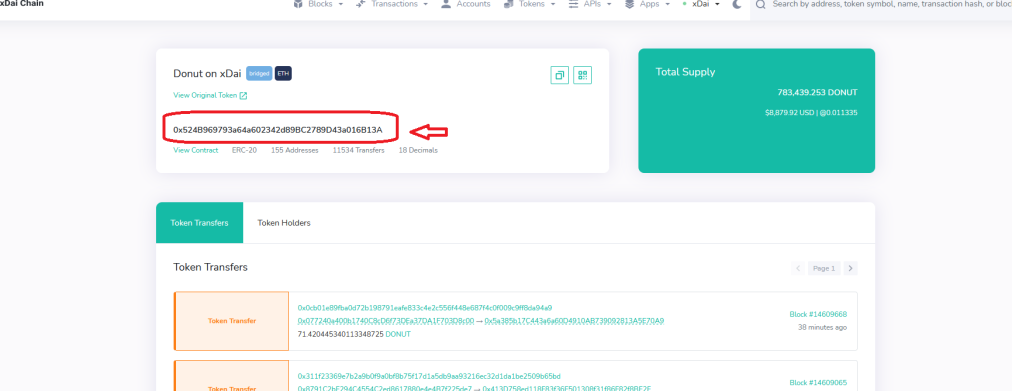Open sender address 0x077240a400b1740C...
1012x391 pixels.
(x=386, y=321)
